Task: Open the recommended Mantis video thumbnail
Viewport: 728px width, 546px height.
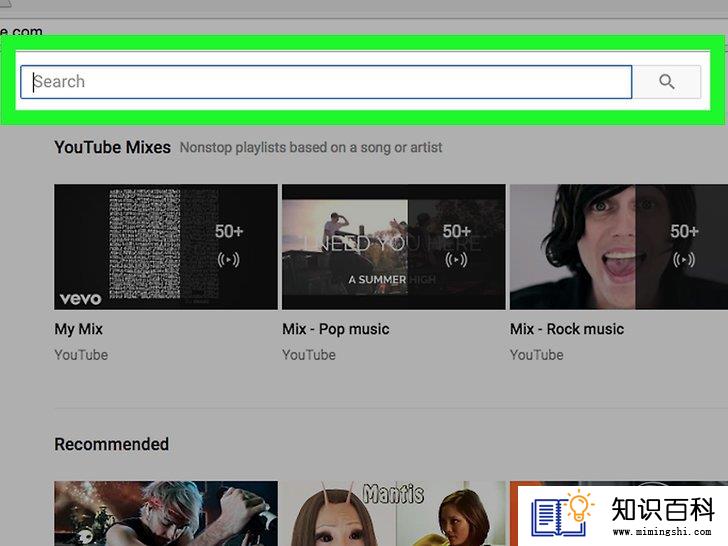Action: (394, 514)
